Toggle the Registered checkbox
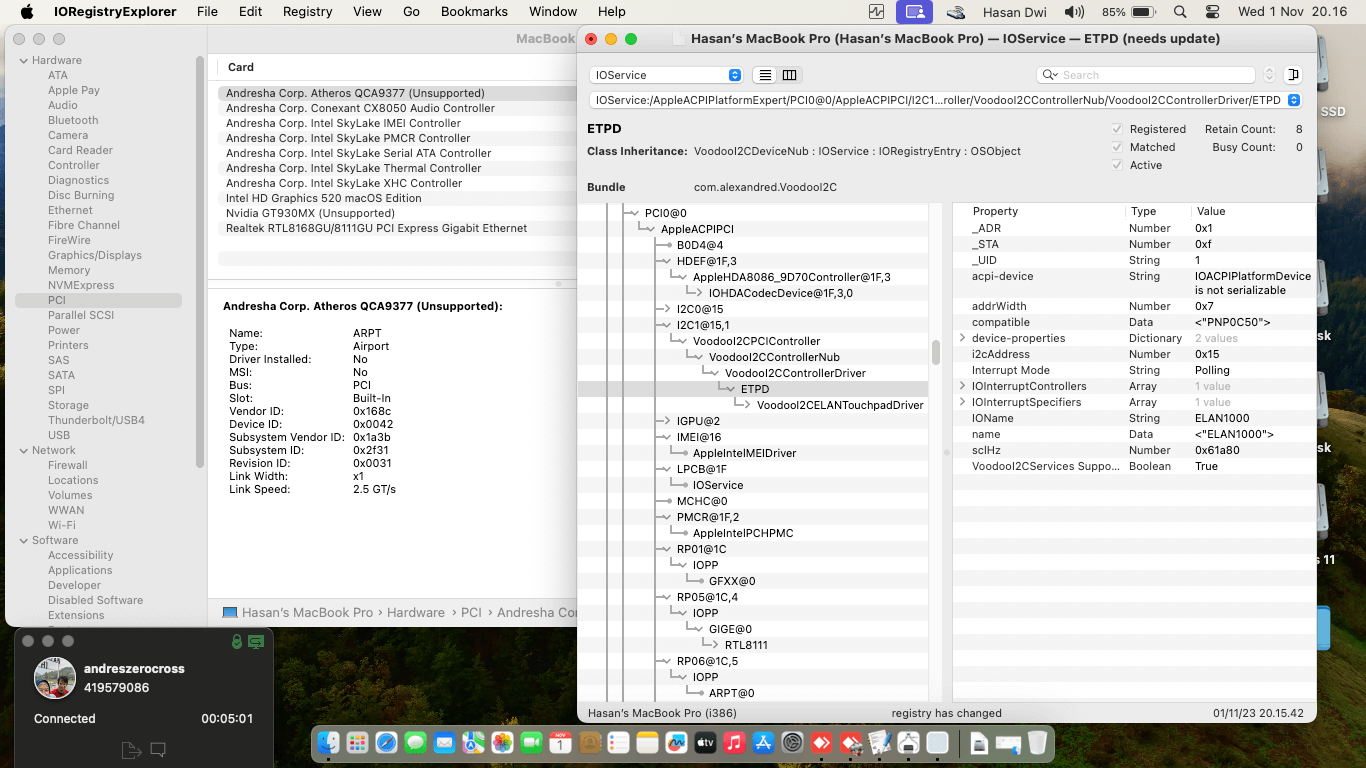The height and width of the screenshot is (768, 1366). click(x=1117, y=129)
